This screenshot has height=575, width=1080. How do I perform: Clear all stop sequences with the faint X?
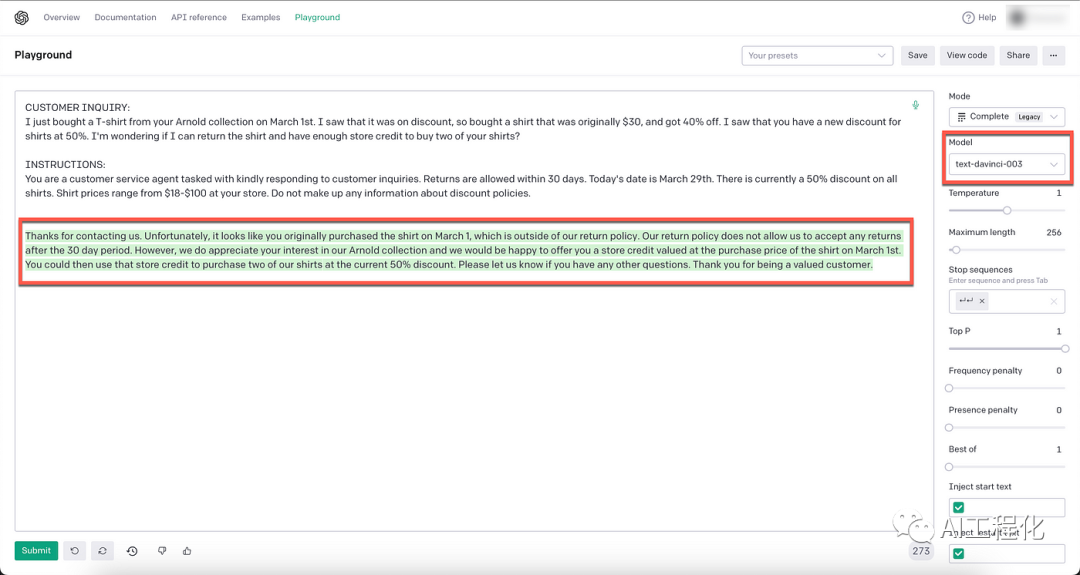[1053, 302]
